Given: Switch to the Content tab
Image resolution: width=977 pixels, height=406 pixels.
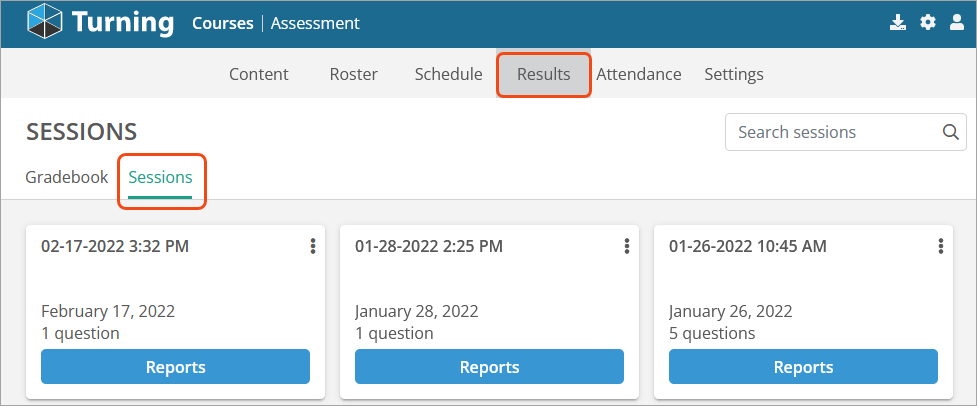Looking at the screenshot, I should coord(259,74).
